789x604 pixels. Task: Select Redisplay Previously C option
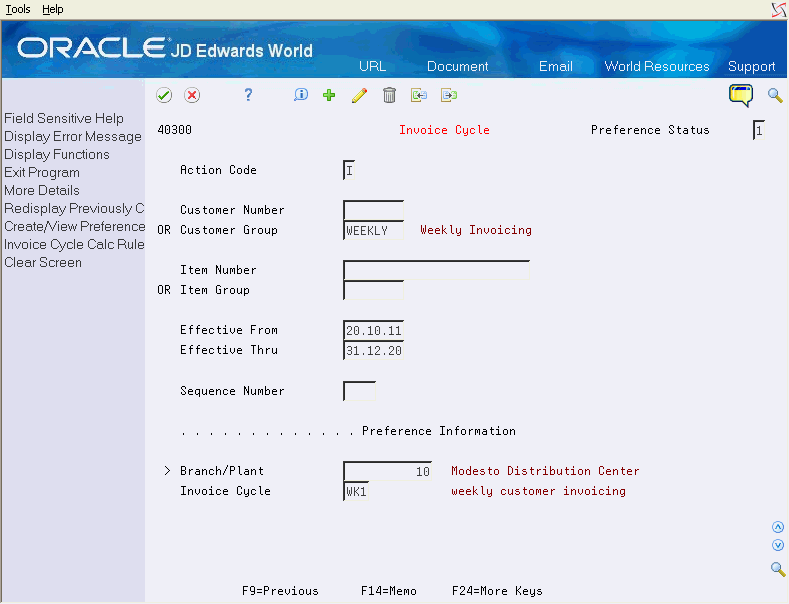(74, 208)
